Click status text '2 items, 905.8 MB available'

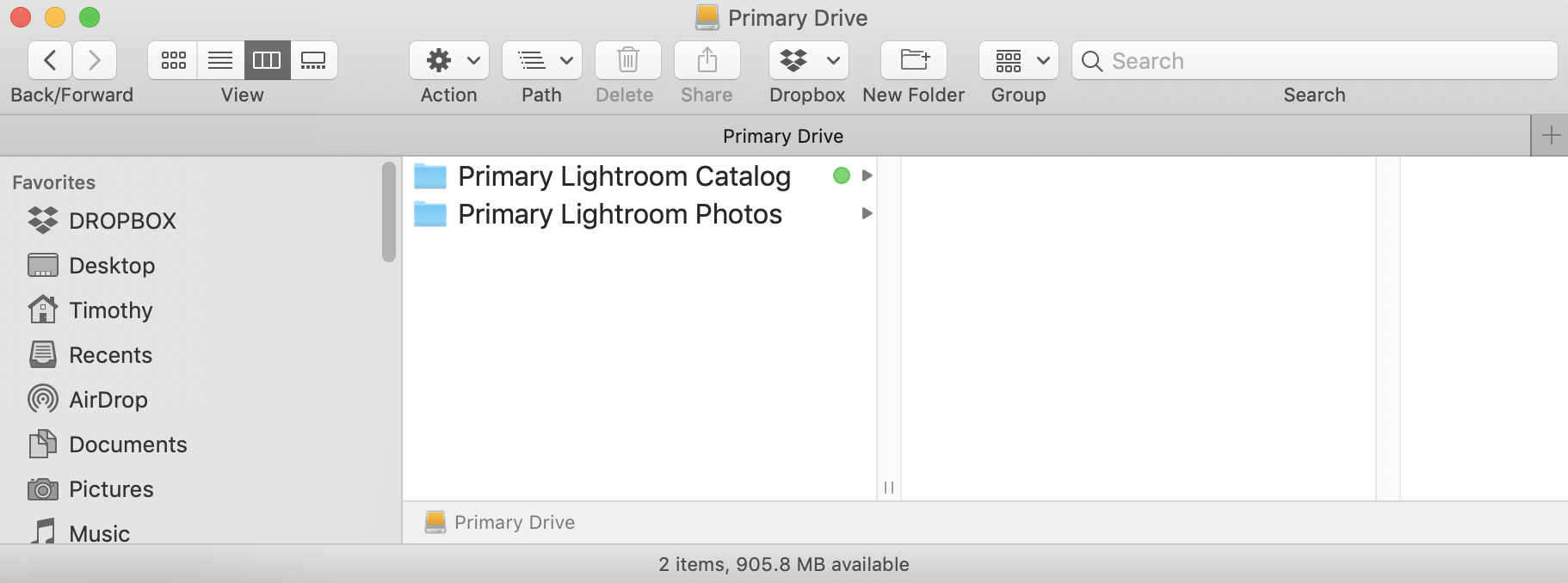[784, 564]
